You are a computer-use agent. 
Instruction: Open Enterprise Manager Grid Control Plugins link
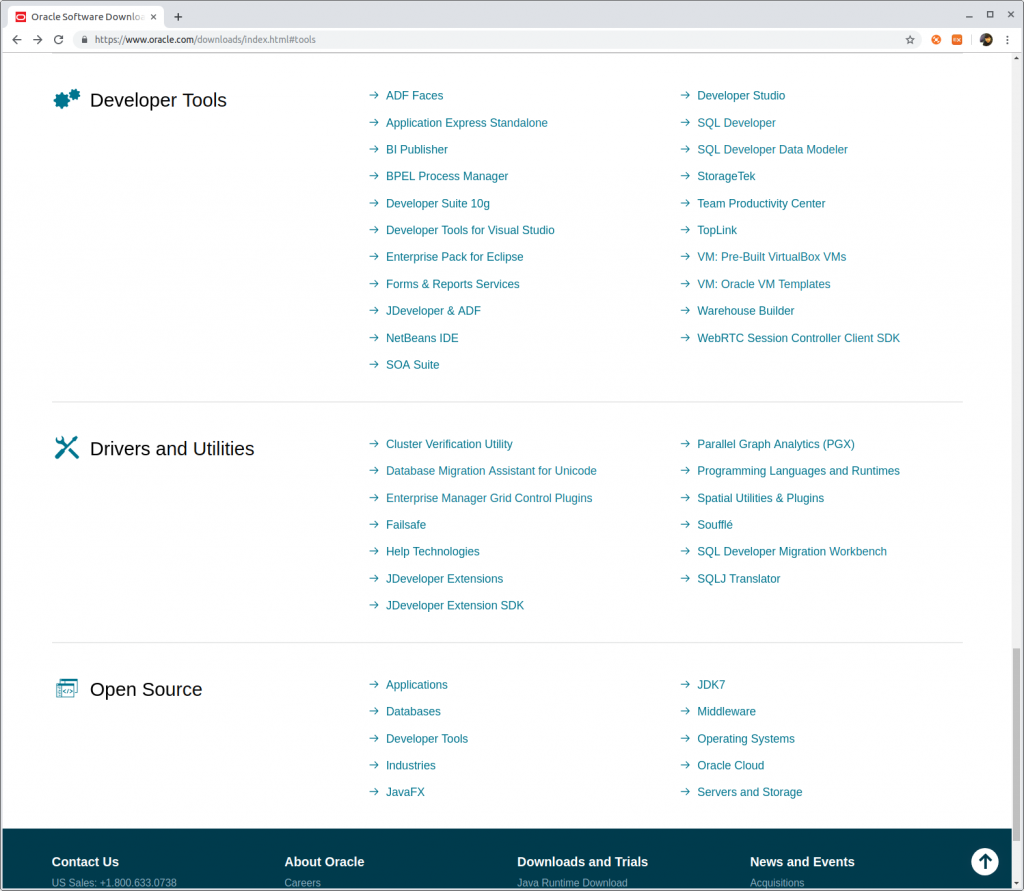[x=489, y=498]
